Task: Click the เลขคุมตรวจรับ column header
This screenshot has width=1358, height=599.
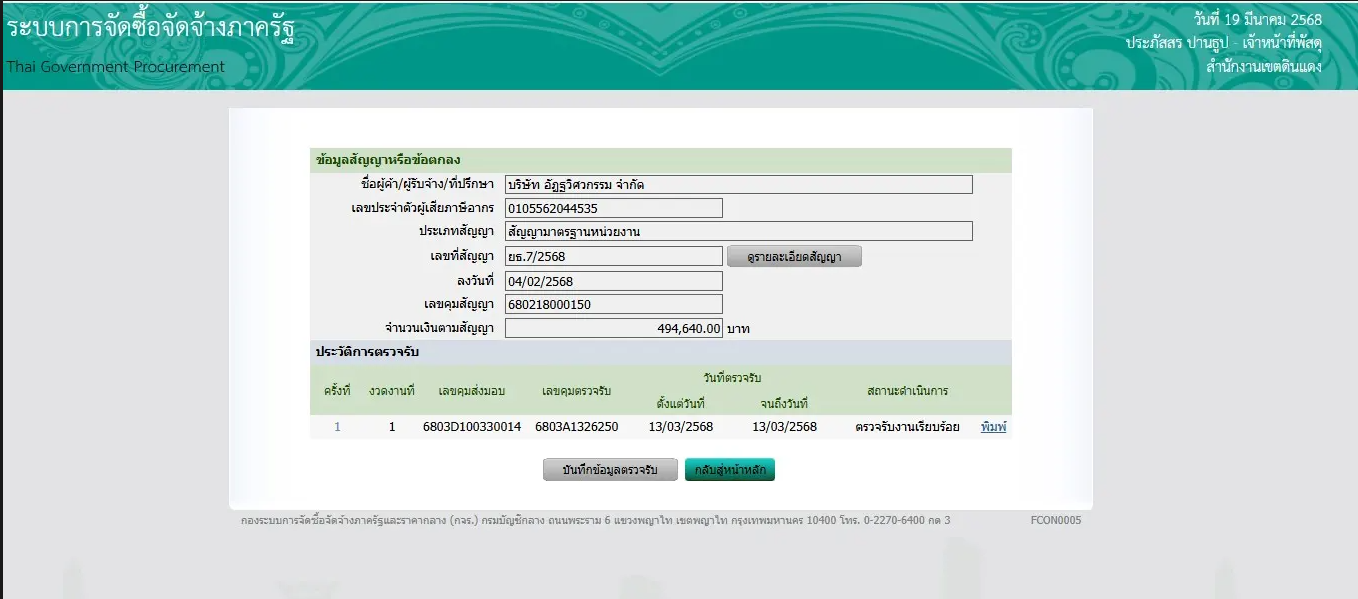Action: [577, 390]
